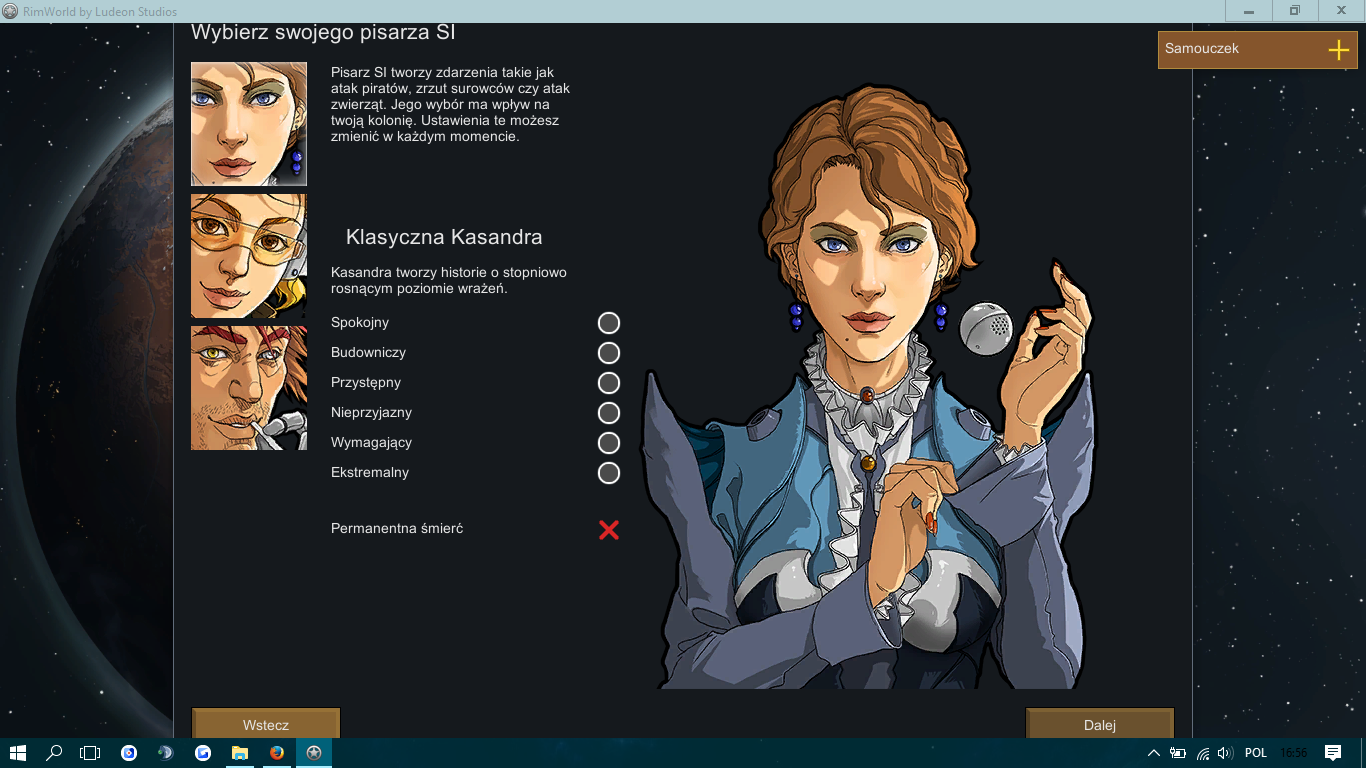
Task: Click the 'Wymagający' difficulty label
Action: [x=371, y=443]
